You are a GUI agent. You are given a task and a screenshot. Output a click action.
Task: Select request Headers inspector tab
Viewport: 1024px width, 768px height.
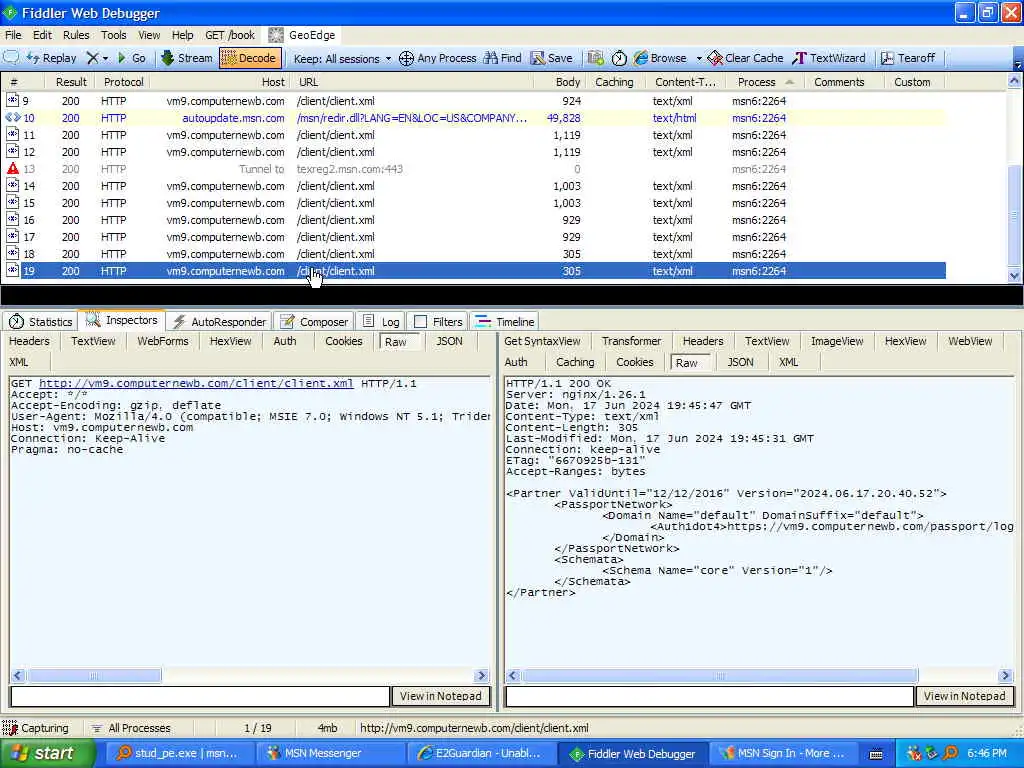[29, 342]
